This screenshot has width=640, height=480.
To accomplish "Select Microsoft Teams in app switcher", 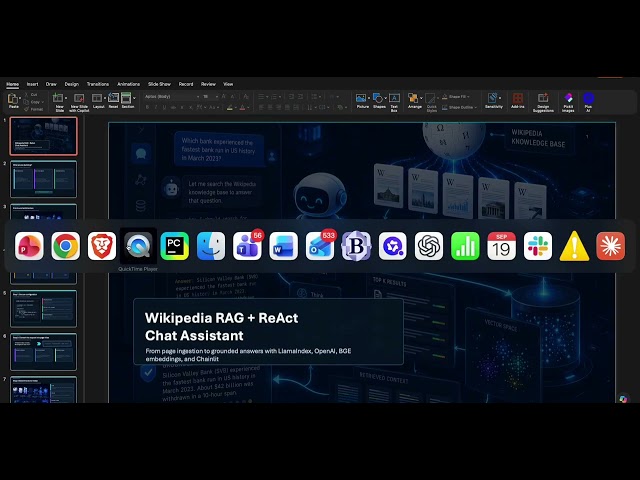I will click(247, 246).
